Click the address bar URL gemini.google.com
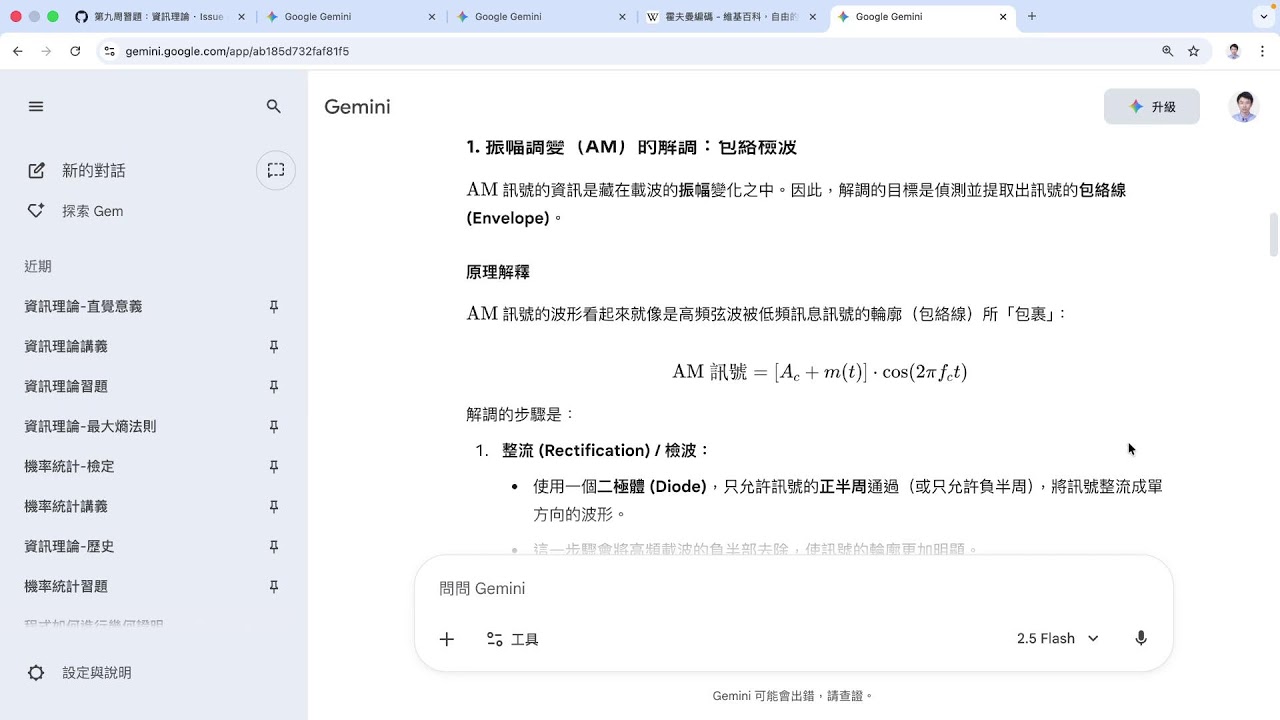Image resolution: width=1280 pixels, height=720 pixels. [x=237, y=51]
